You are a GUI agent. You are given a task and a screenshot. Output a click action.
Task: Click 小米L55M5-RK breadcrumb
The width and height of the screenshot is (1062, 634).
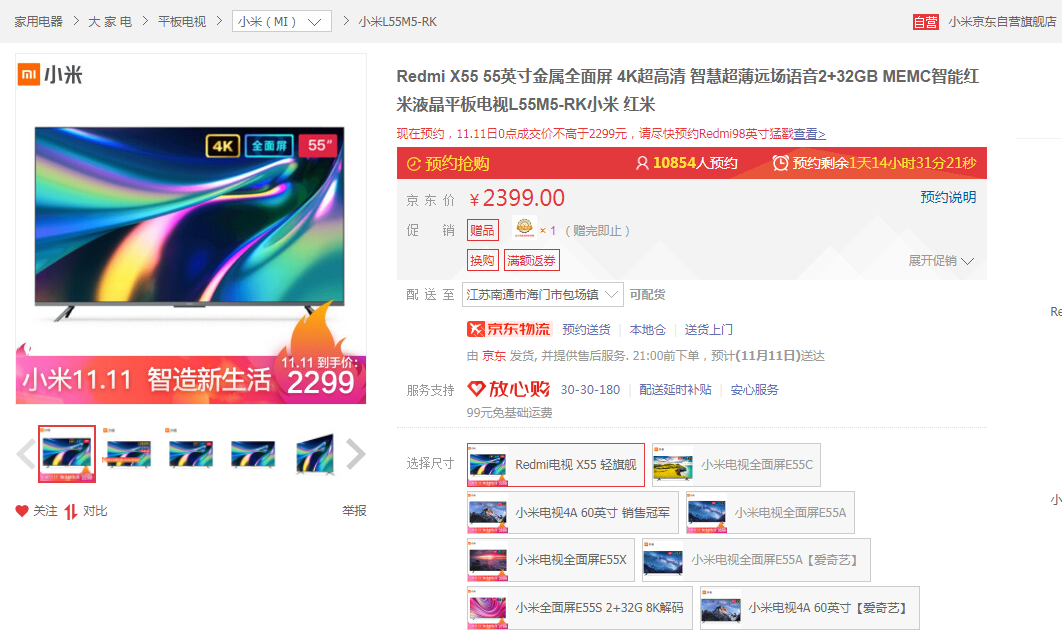398,22
